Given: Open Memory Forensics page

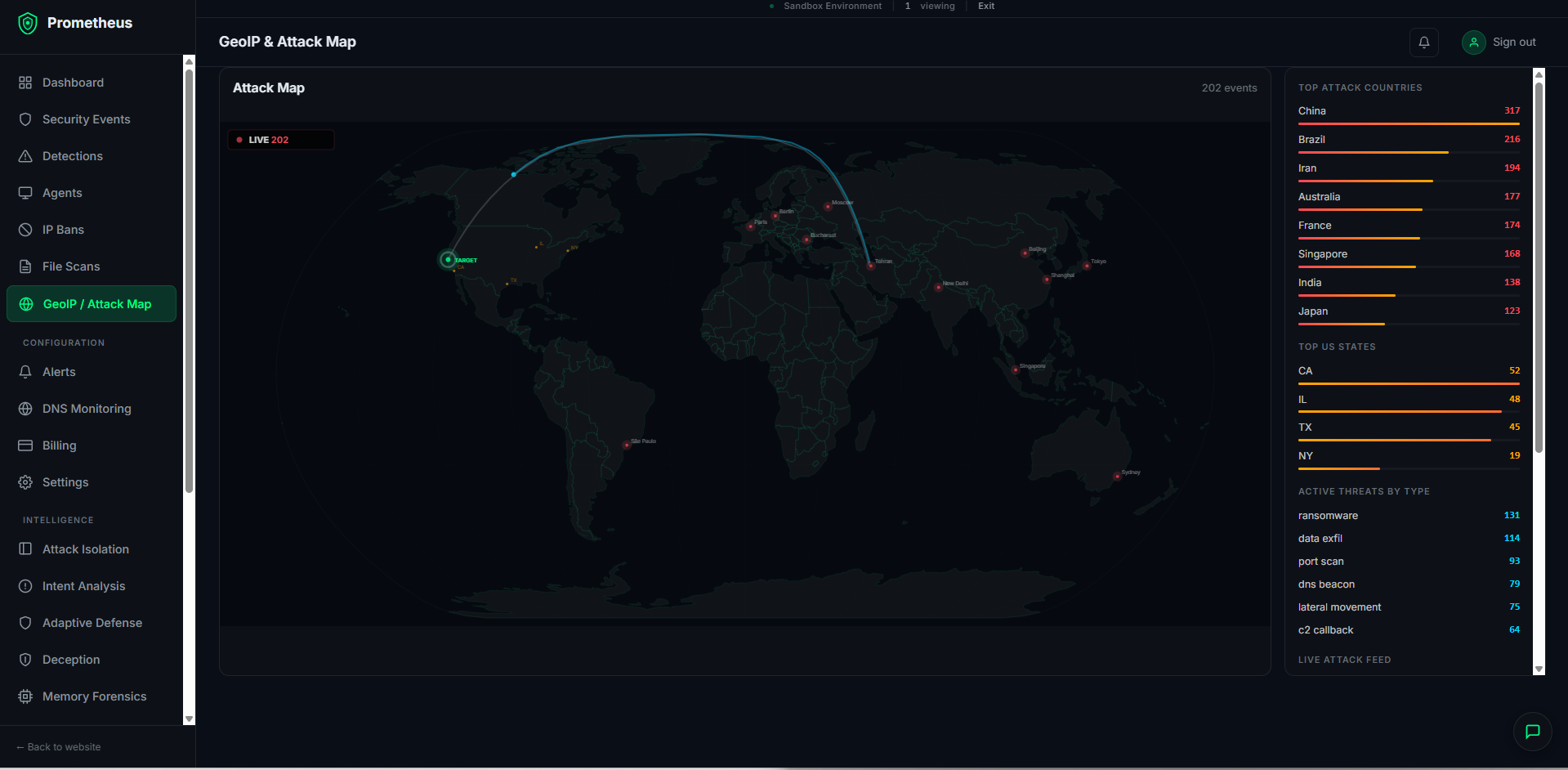Looking at the screenshot, I should tap(92, 696).
